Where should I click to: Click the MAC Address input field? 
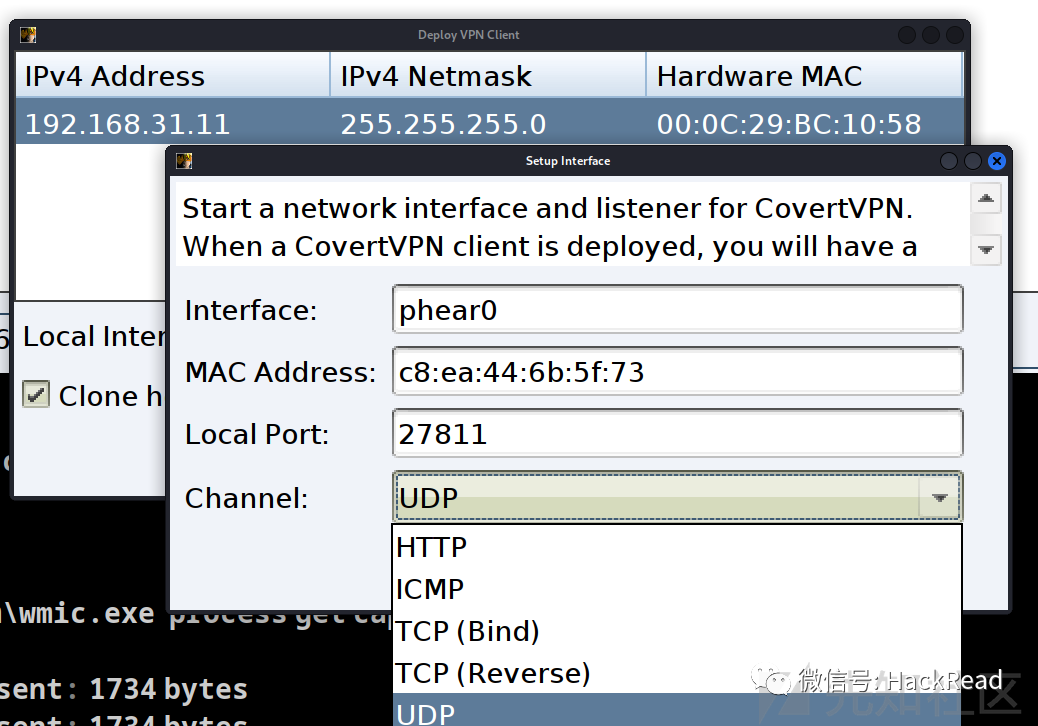(677, 371)
